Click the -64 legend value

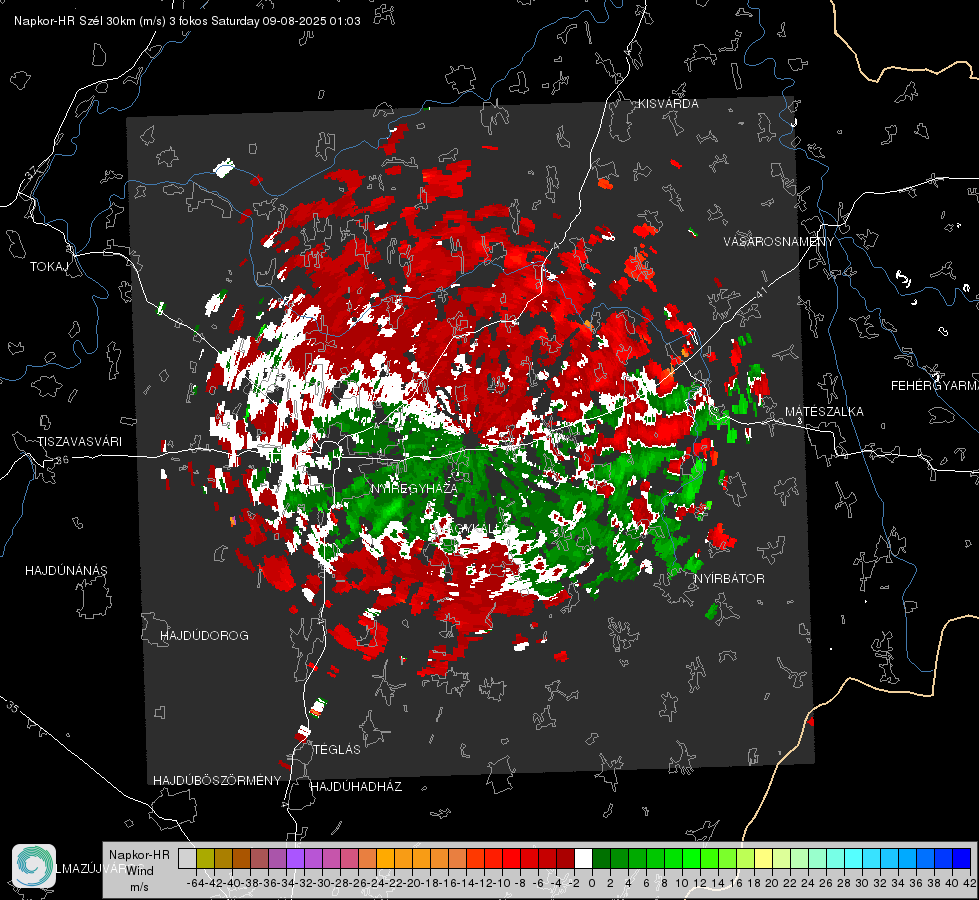coord(195,883)
